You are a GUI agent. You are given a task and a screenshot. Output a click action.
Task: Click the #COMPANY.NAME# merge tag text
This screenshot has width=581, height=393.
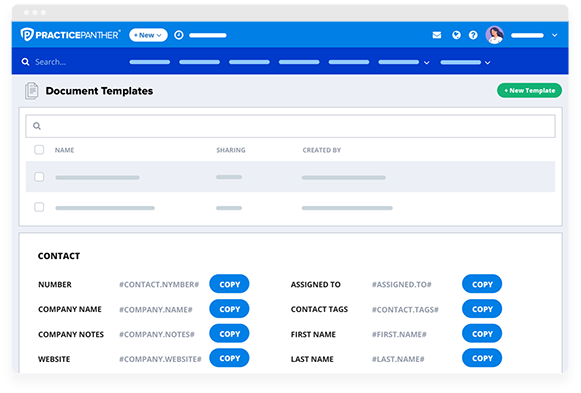pos(156,309)
